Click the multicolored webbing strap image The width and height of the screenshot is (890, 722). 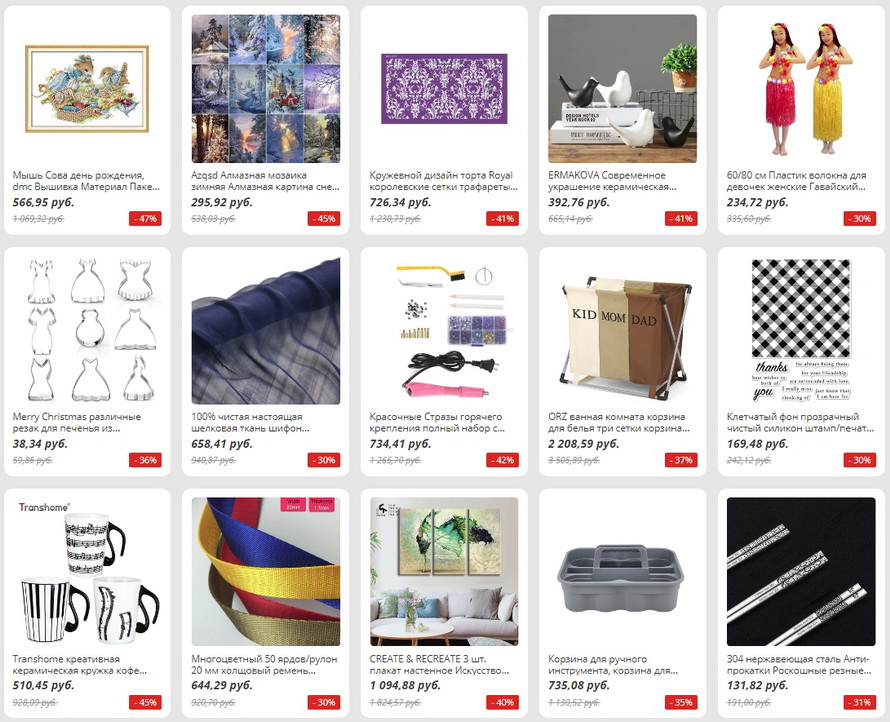[266, 572]
